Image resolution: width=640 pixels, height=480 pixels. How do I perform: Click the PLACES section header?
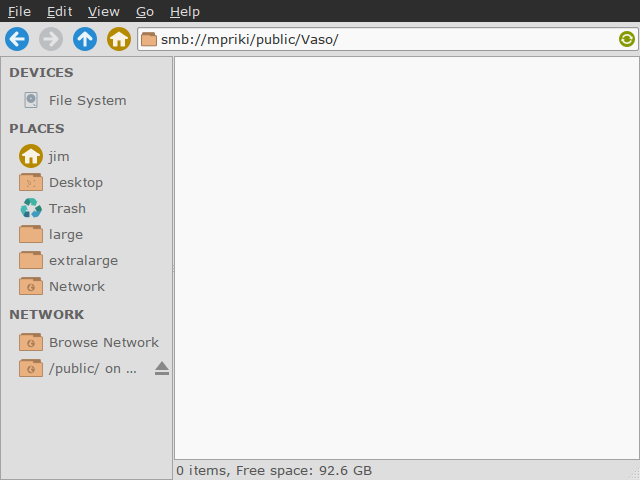pyautogui.click(x=37, y=128)
